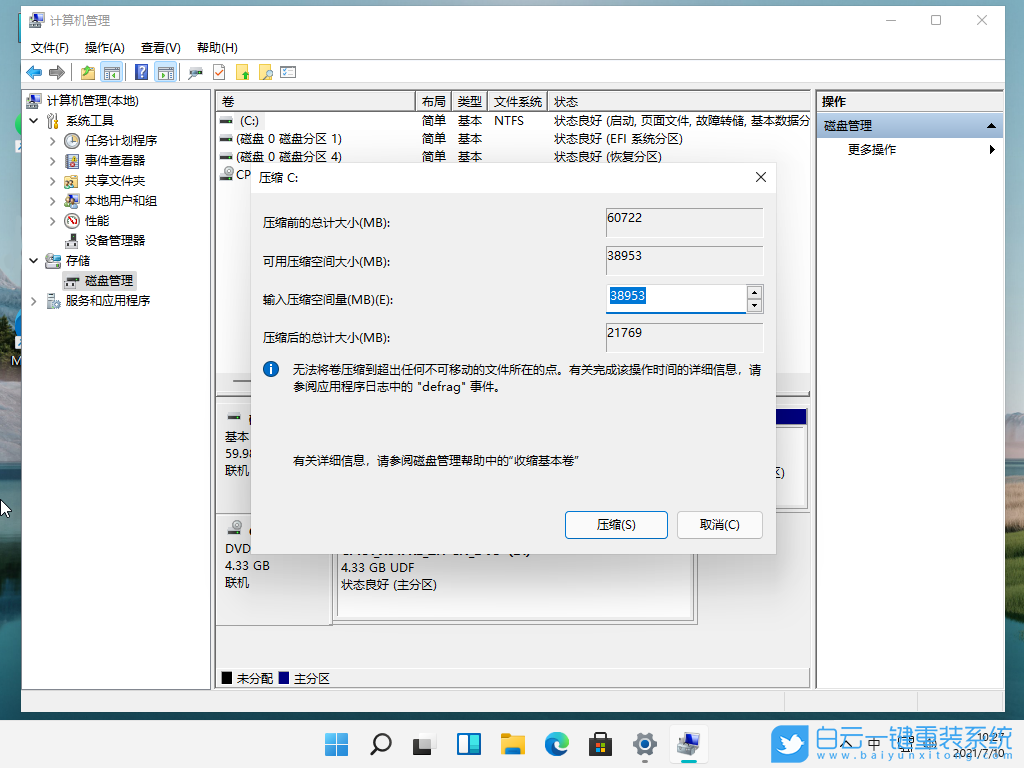Screen dimensions: 1024x768
Task: Click the Up One Level folder icon
Action: coord(87,72)
